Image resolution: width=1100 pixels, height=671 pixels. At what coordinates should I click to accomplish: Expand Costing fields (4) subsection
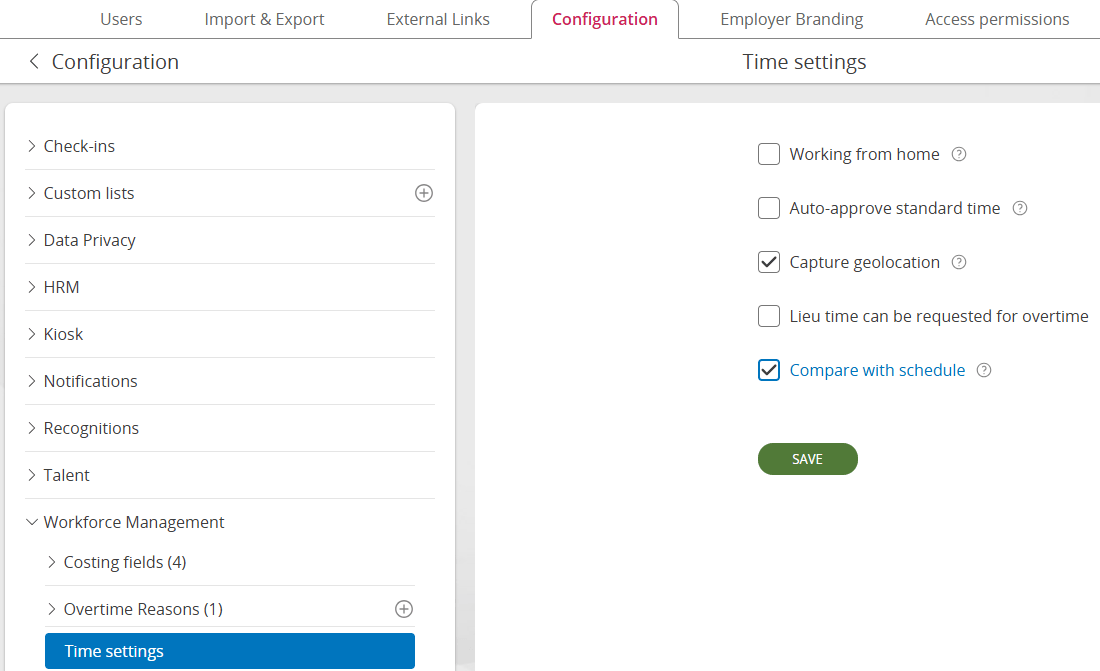pos(124,562)
